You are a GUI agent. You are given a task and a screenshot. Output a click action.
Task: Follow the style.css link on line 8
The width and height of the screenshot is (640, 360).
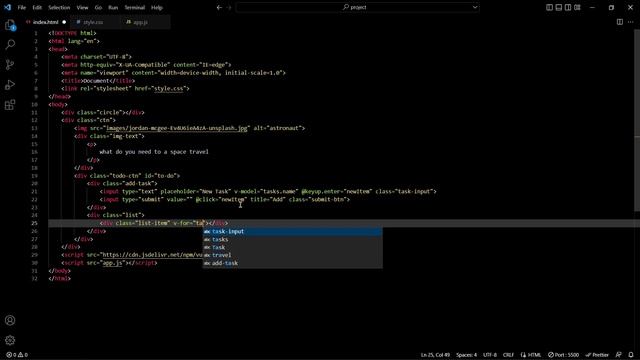click(169, 89)
